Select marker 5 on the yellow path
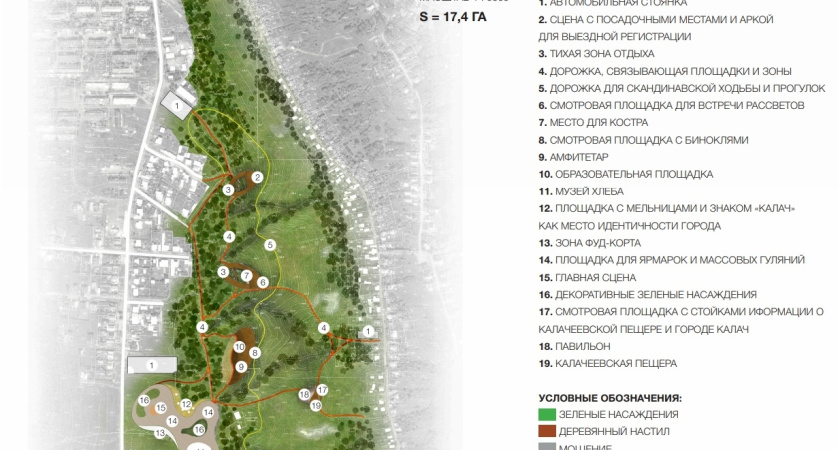Screen dimensions: 840x450 270,244
